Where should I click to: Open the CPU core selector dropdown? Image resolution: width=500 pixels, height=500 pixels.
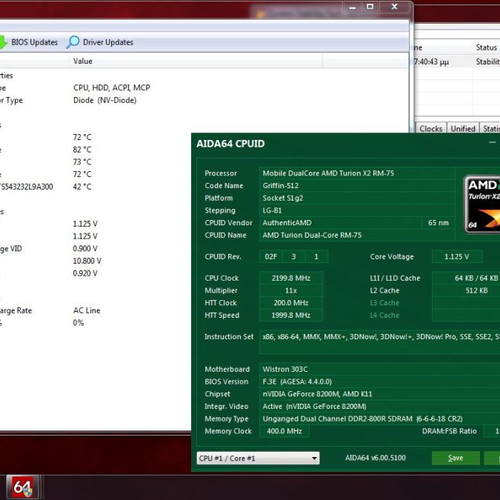pos(258,458)
